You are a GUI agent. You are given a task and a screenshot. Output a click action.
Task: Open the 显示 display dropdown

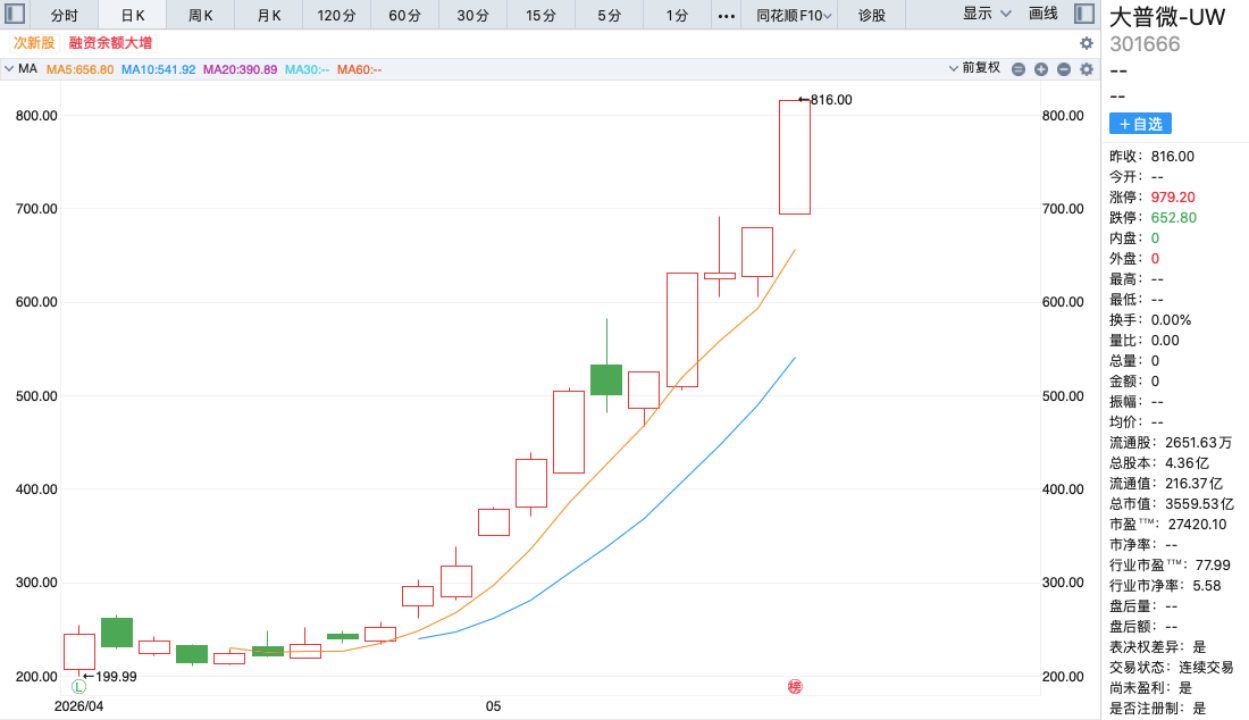tap(987, 14)
